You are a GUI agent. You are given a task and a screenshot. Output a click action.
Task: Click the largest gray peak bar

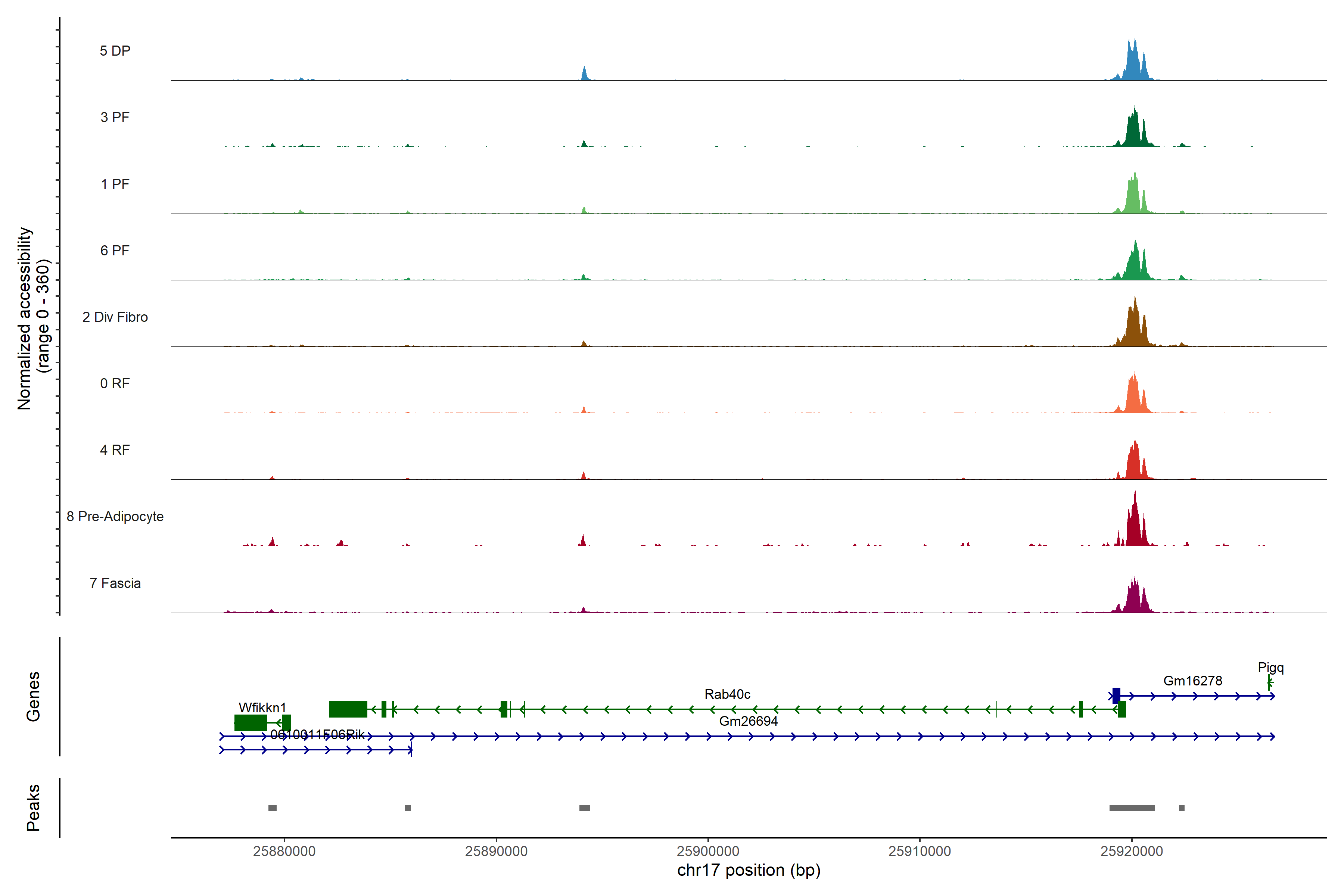click(x=1132, y=808)
